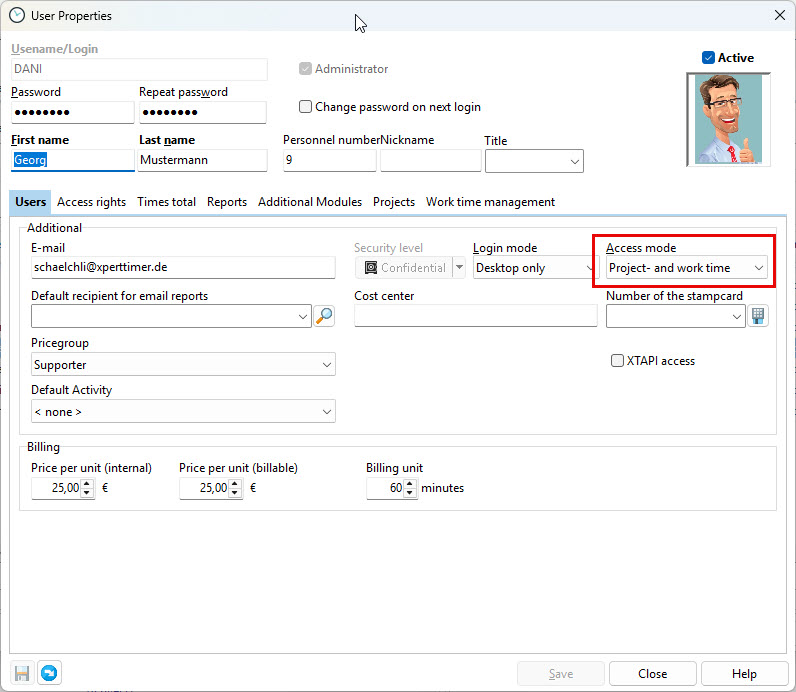Open the Work time management tab
This screenshot has width=796, height=692.
pos(490,202)
